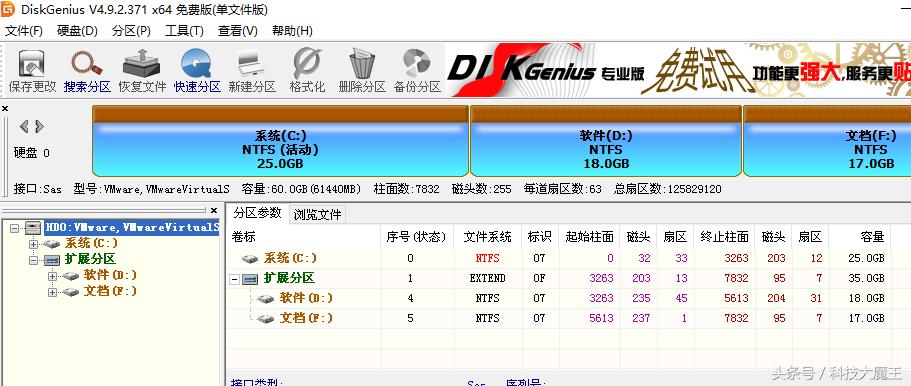The image size is (911, 386).
Task: Select 系统(C:) row in partition table
Action: tap(290, 258)
